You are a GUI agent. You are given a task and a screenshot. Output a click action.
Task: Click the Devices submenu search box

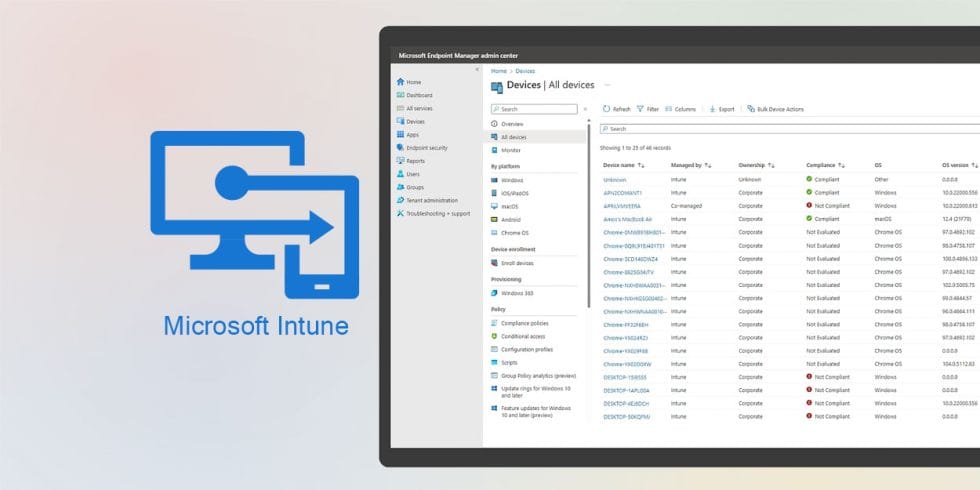click(x=534, y=109)
